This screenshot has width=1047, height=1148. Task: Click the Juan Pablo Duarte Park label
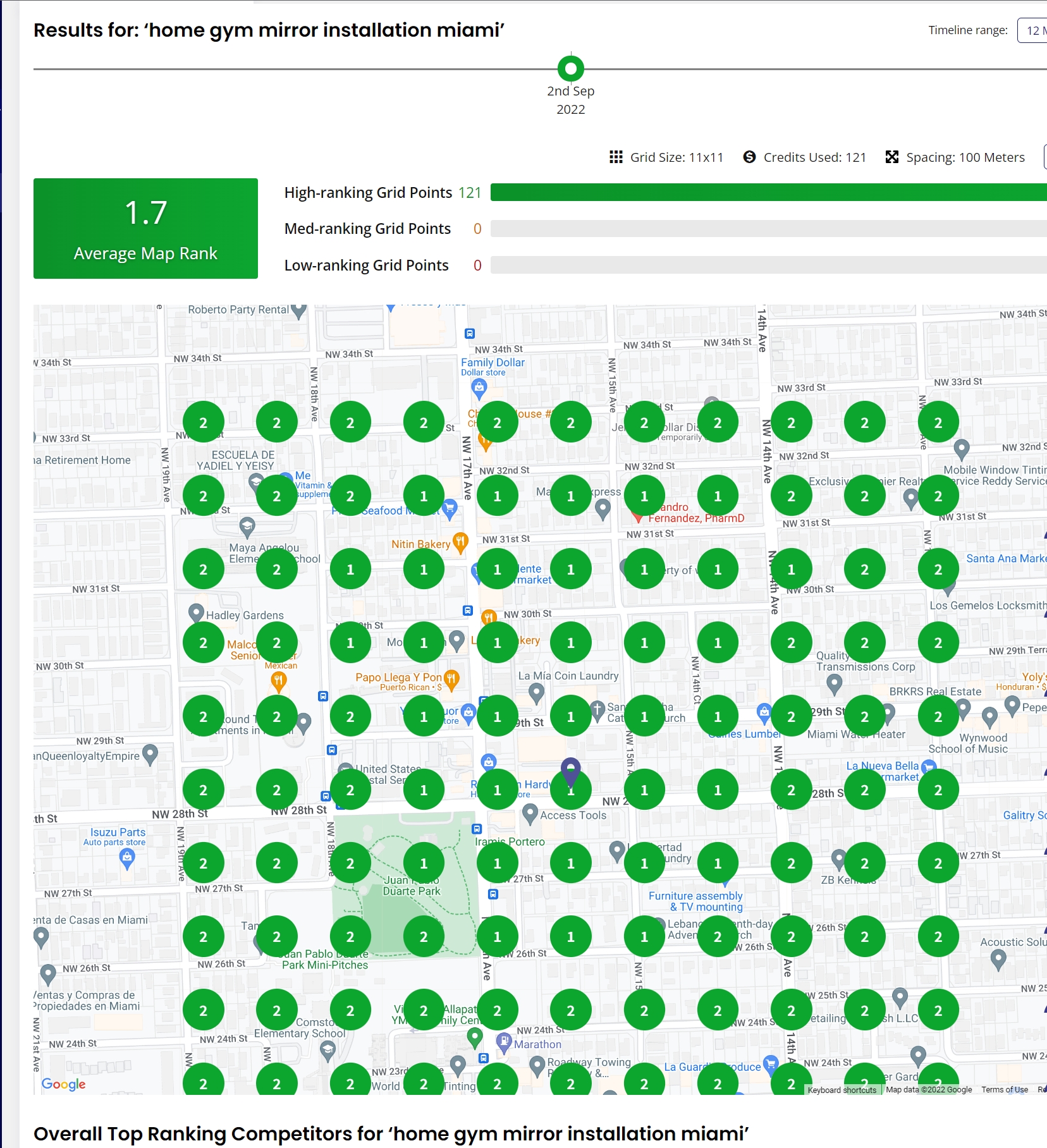[412, 886]
